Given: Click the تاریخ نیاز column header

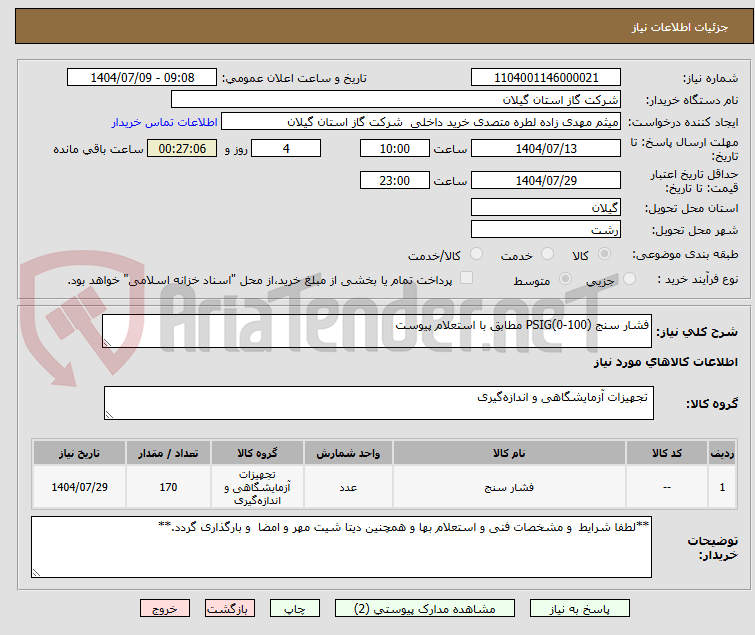Looking at the screenshot, I should tap(79, 453).
